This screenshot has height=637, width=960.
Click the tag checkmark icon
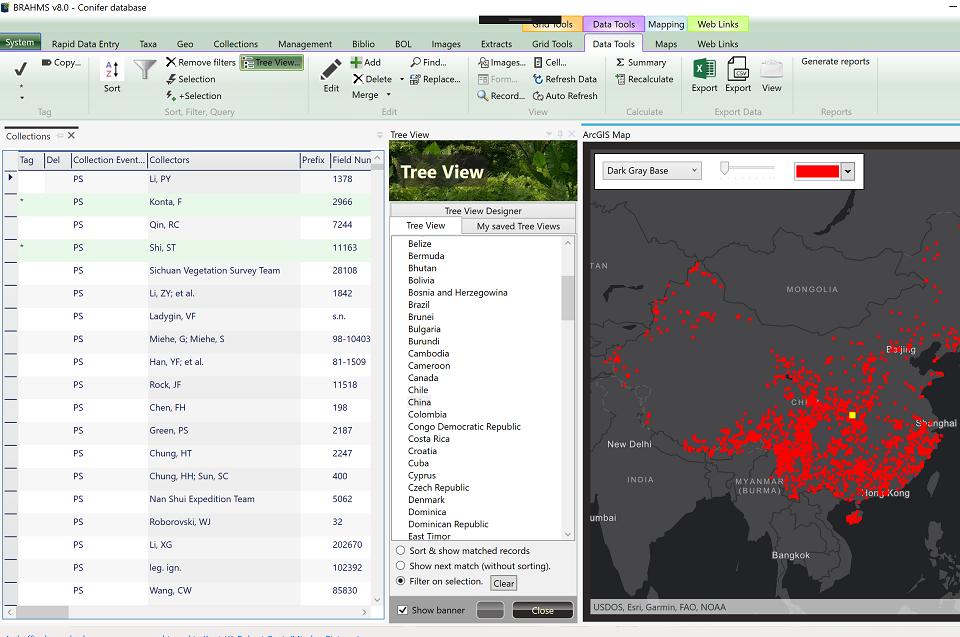(20, 69)
